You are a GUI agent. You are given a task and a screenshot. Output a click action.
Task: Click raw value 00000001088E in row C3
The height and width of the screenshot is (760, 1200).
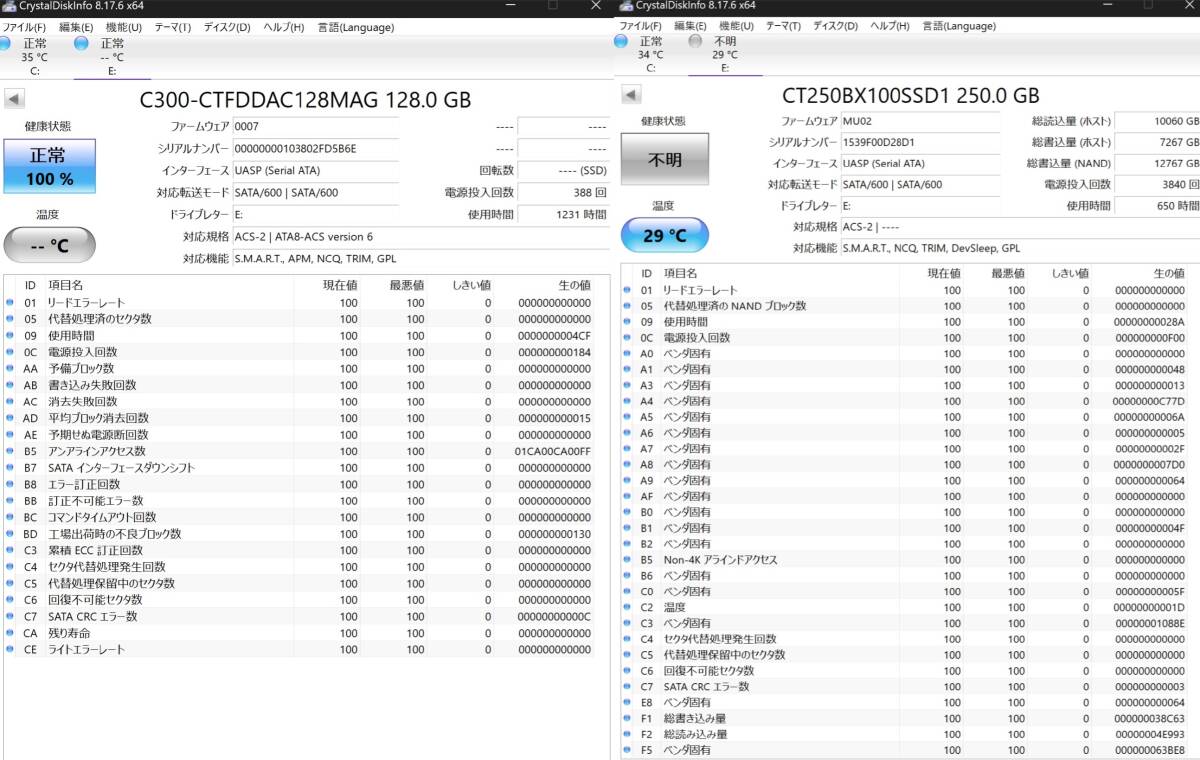(1149, 623)
